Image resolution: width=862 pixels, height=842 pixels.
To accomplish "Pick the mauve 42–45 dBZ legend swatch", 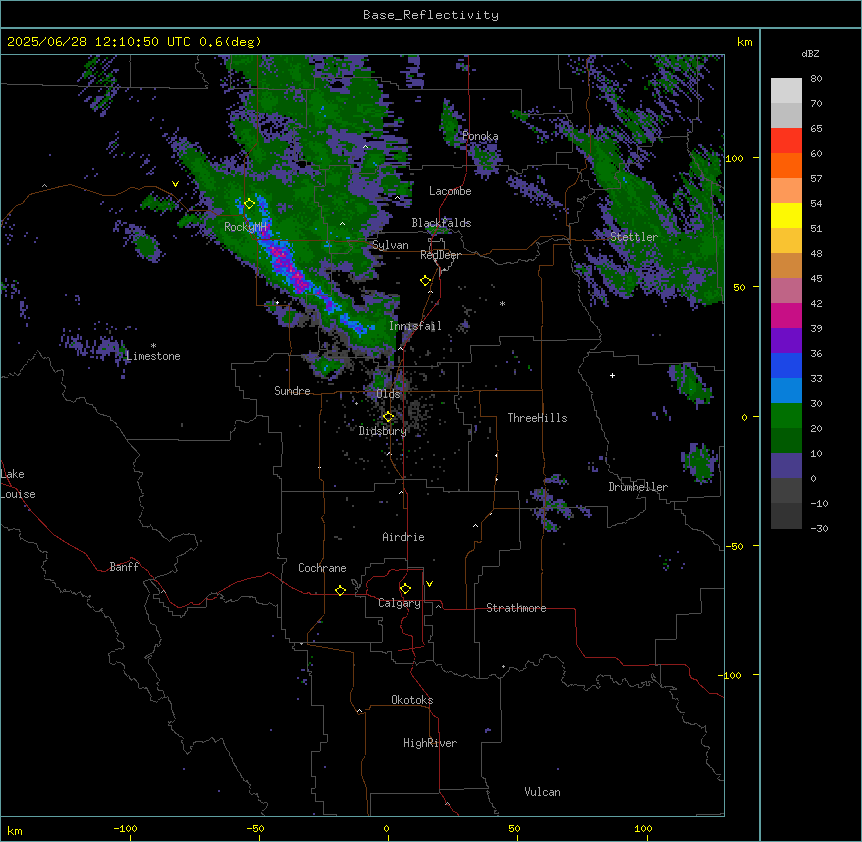I will pos(786,291).
